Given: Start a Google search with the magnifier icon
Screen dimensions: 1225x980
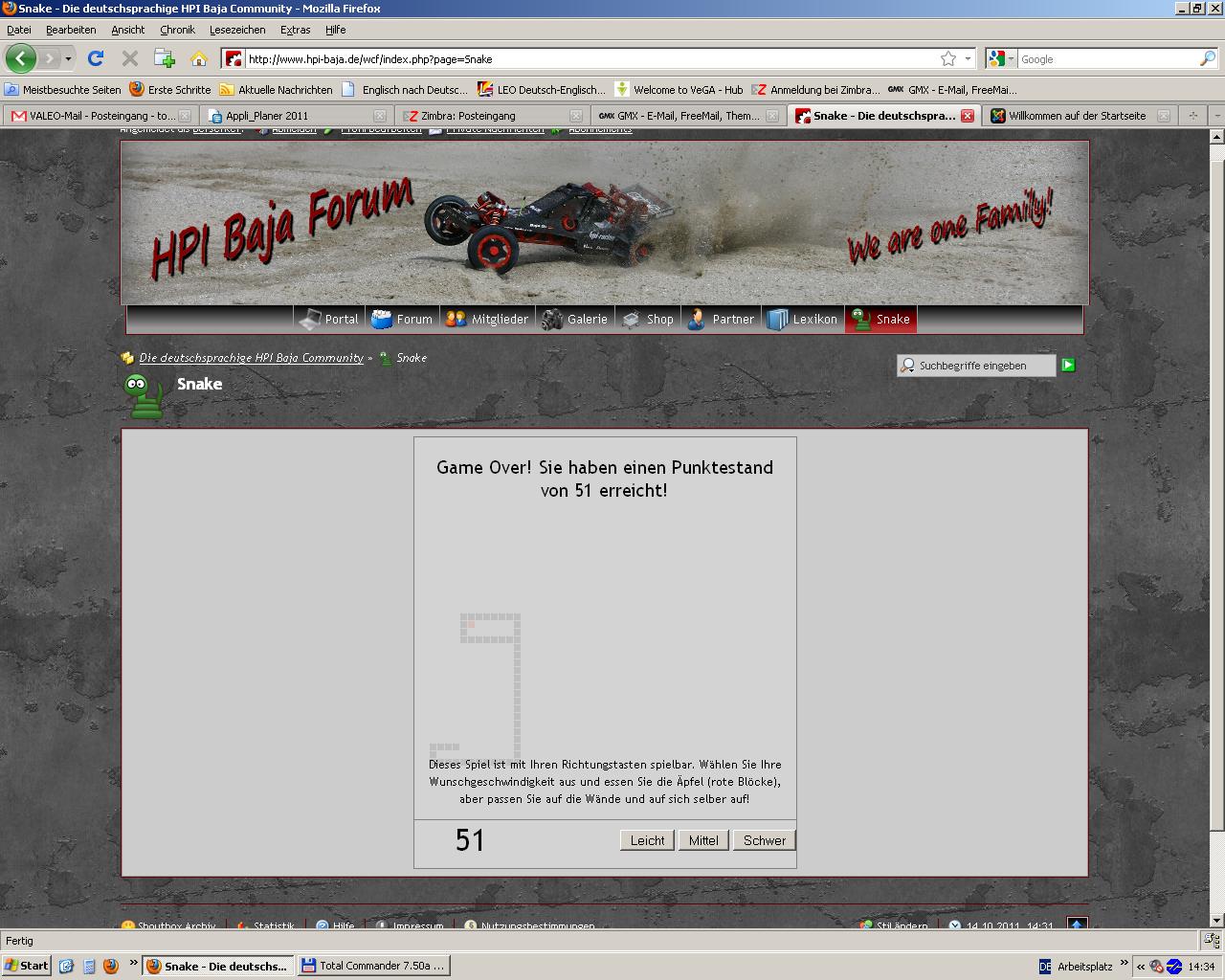Looking at the screenshot, I should [1207, 58].
